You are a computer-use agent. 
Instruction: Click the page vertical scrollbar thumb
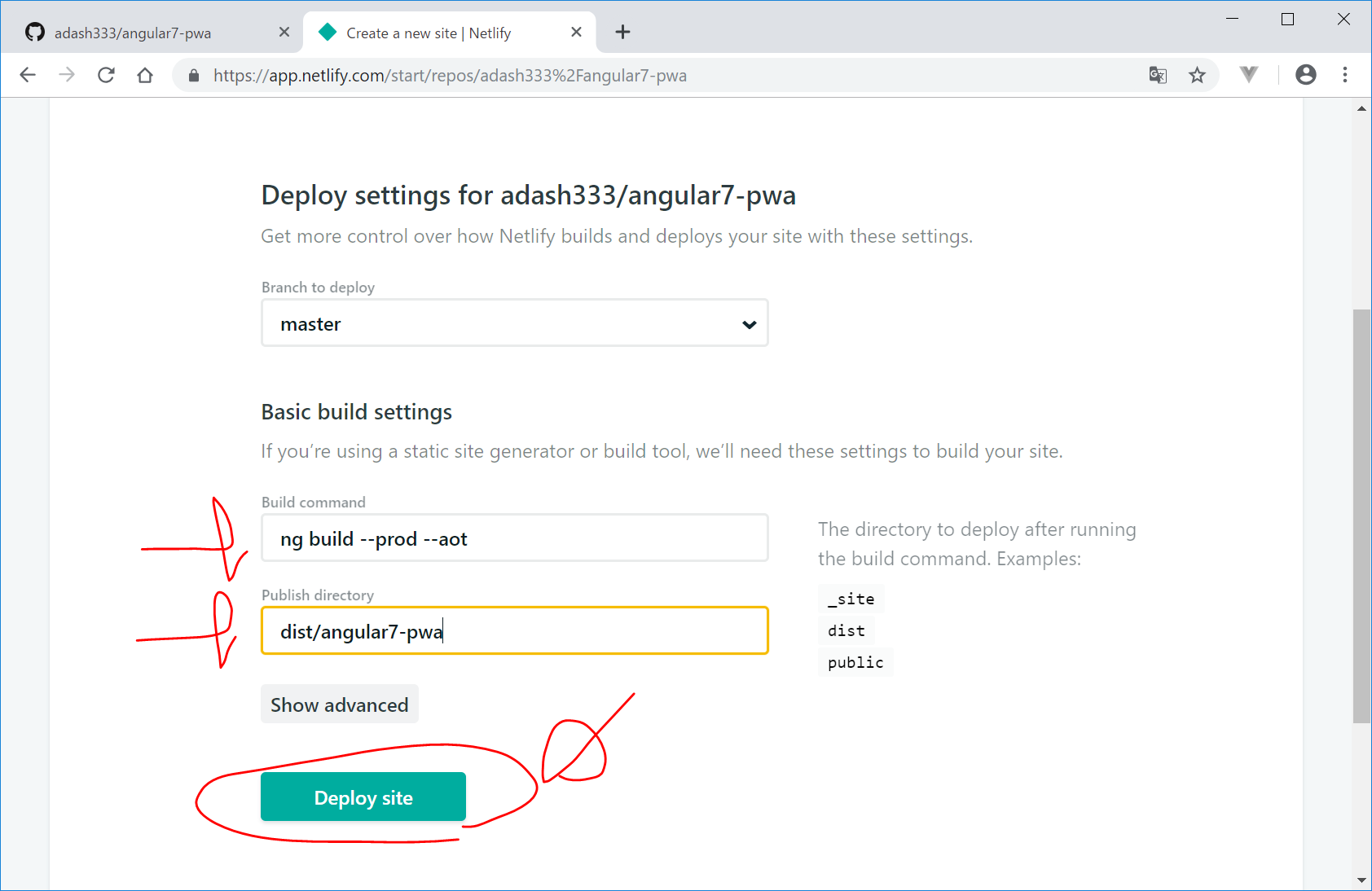pos(1361,515)
